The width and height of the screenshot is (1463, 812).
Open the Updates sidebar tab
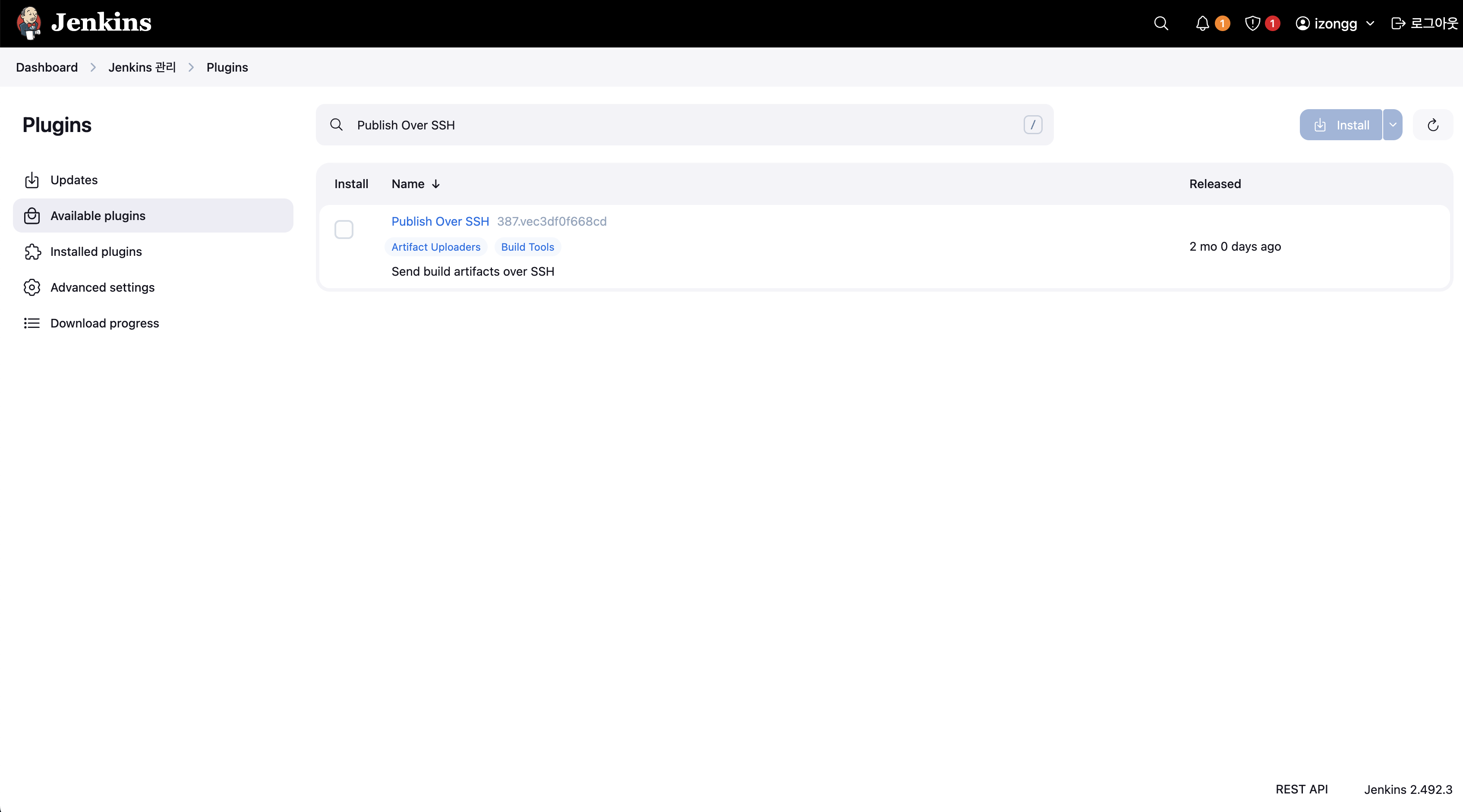(x=74, y=180)
